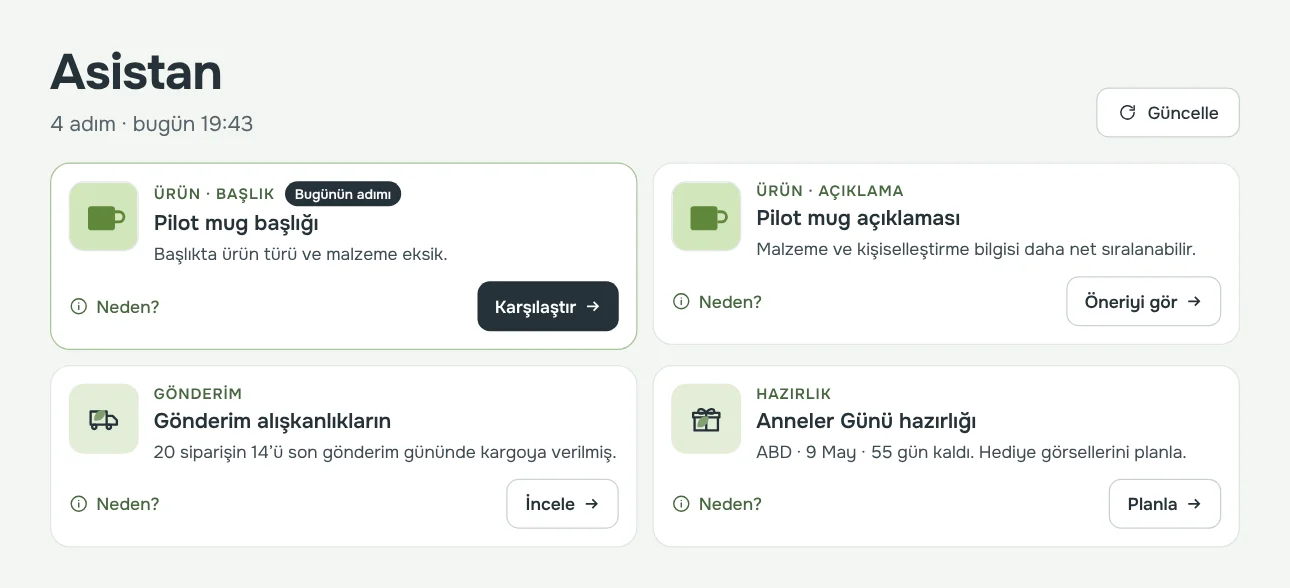Click the Asistan page heading
1290x588 pixels.
coord(136,72)
